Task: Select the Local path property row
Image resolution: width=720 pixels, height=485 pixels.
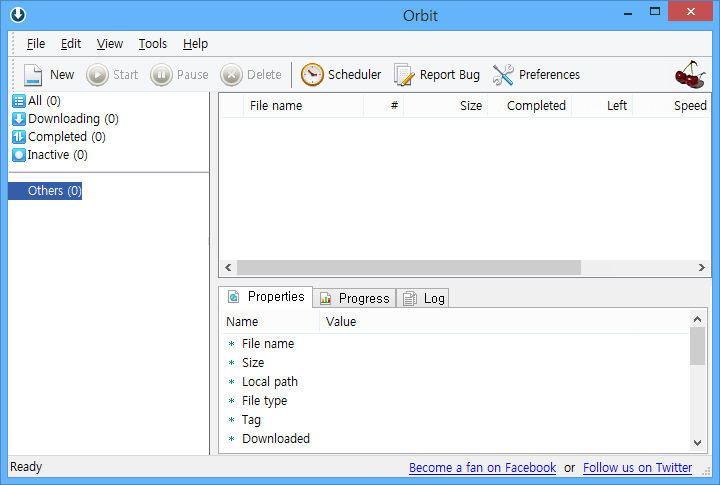Action: pyautogui.click(x=455, y=382)
